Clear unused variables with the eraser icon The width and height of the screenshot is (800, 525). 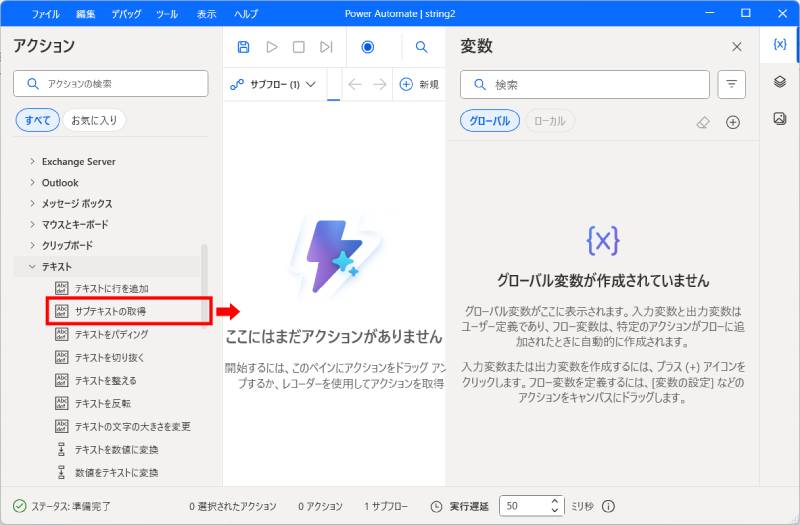pos(703,122)
